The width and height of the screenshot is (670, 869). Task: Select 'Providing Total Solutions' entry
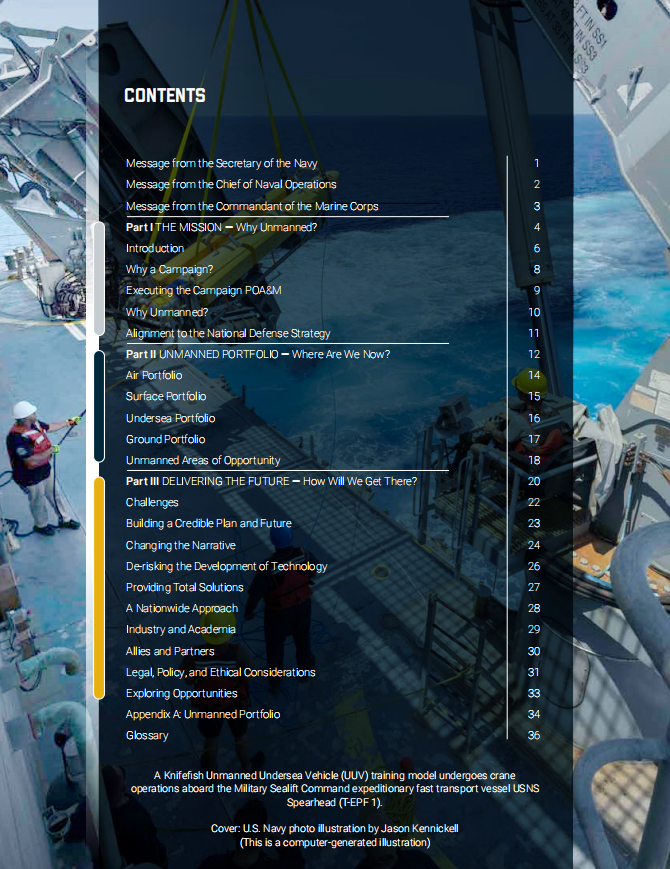pyautogui.click(x=185, y=587)
